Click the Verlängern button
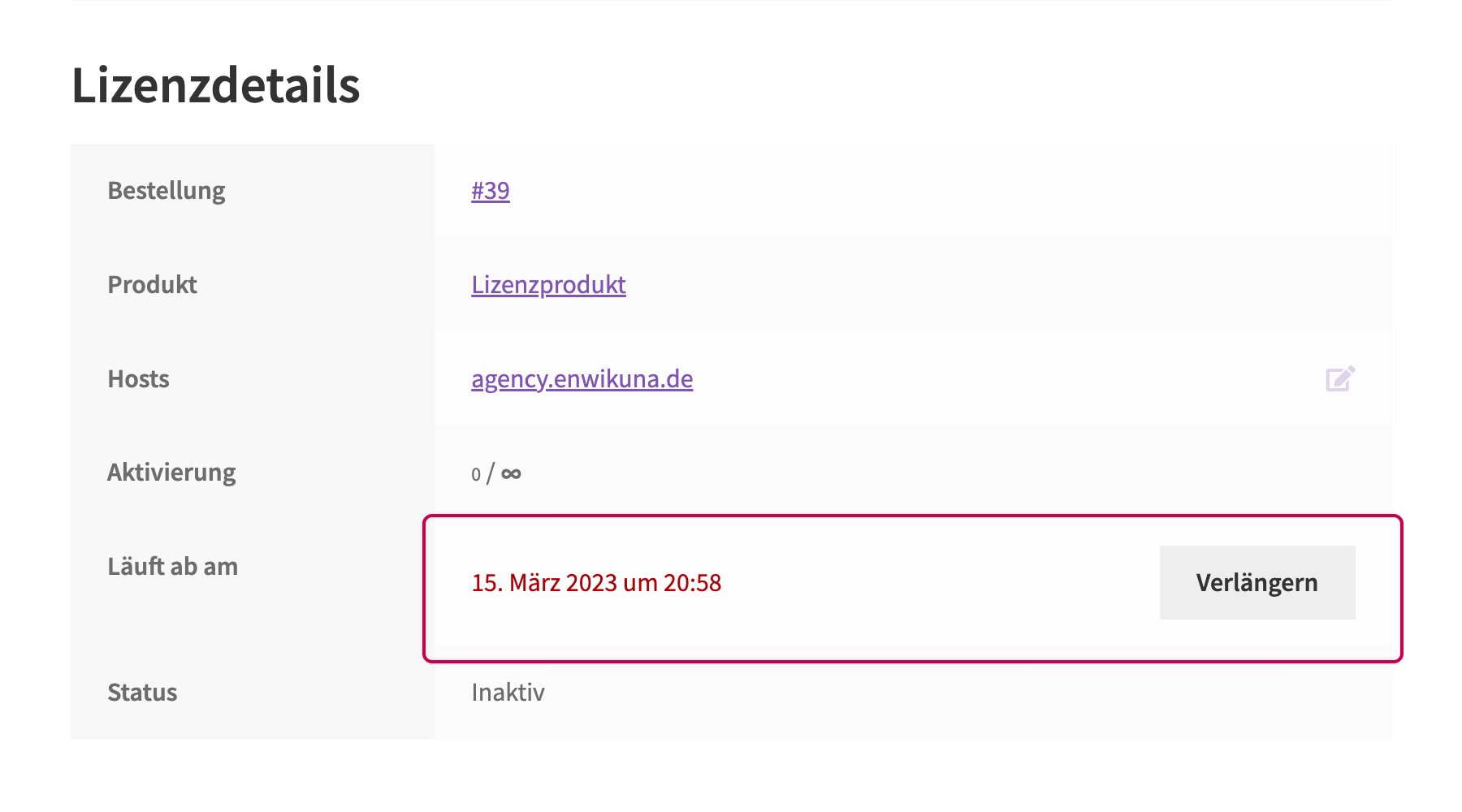The width and height of the screenshot is (1462, 812). (x=1257, y=582)
